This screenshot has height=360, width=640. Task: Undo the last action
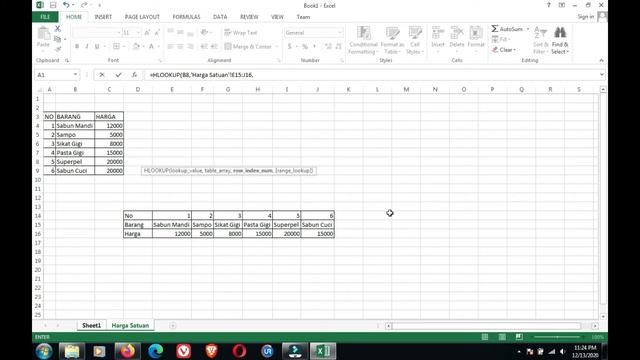66,5
